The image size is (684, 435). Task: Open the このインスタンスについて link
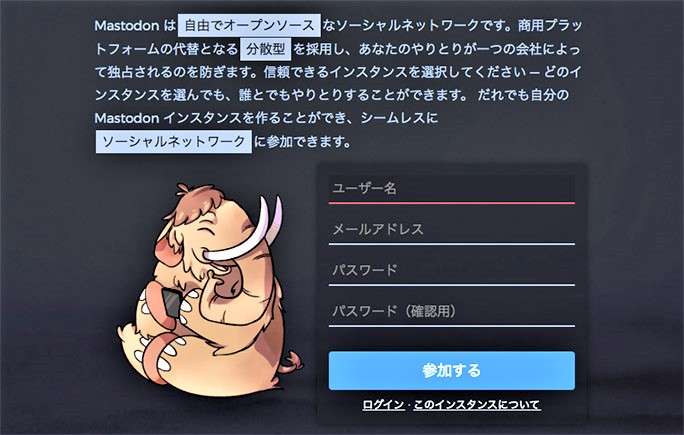(477, 405)
